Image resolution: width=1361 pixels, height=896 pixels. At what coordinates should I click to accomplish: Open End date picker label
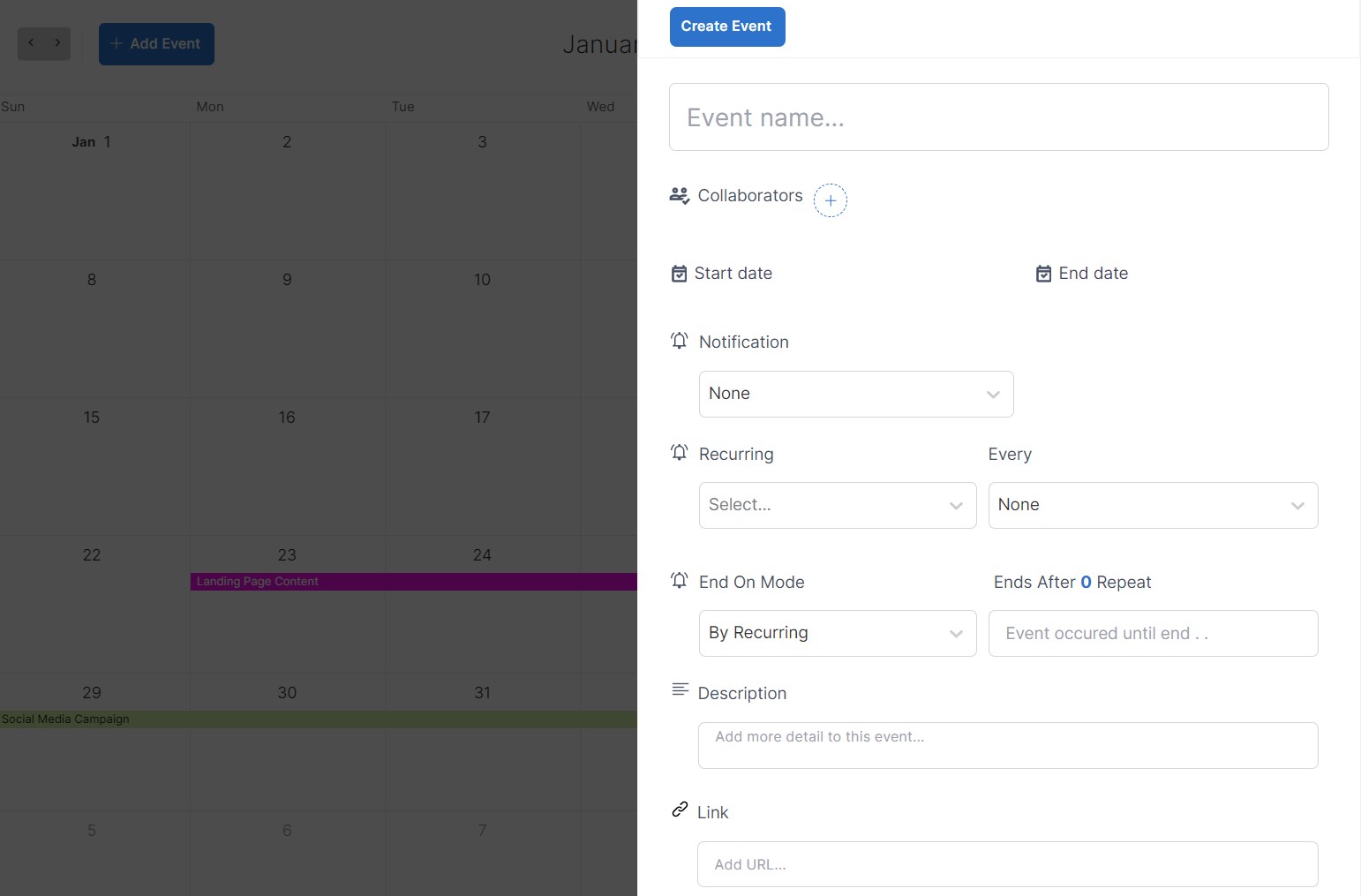[x=1094, y=274]
